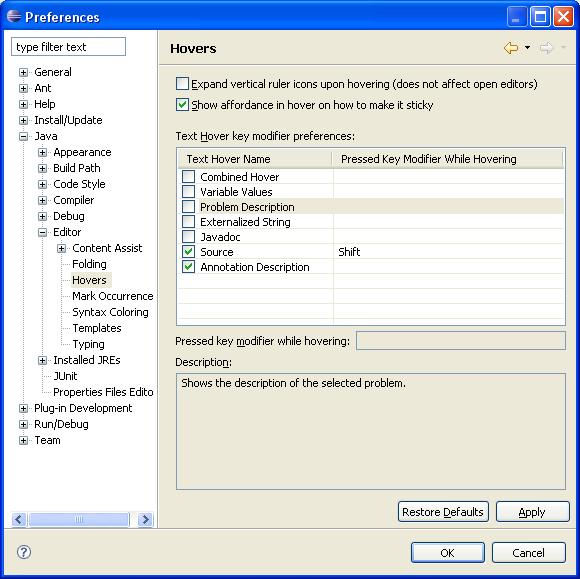The height and width of the screenshot is (579, 580).
Task: Check the Combined Hover checkbox
Action: [188, 176]
